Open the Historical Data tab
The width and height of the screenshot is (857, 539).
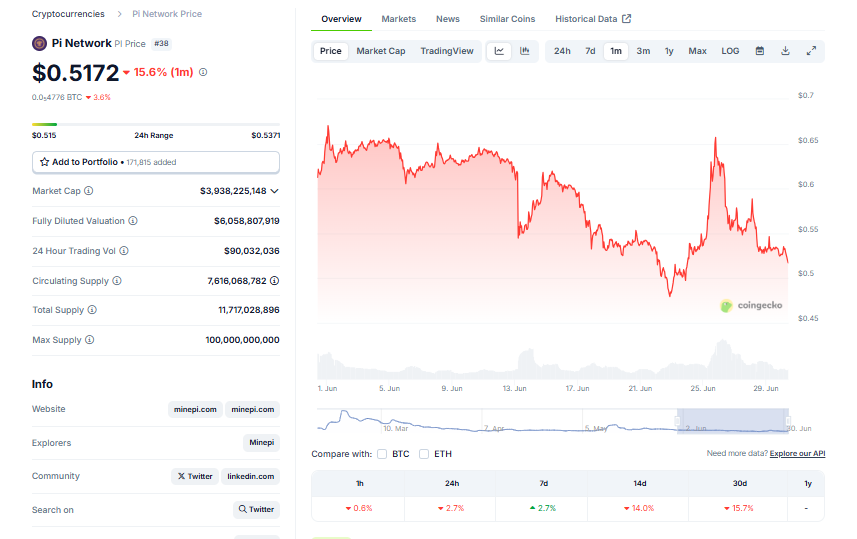[x=592, y=19]
